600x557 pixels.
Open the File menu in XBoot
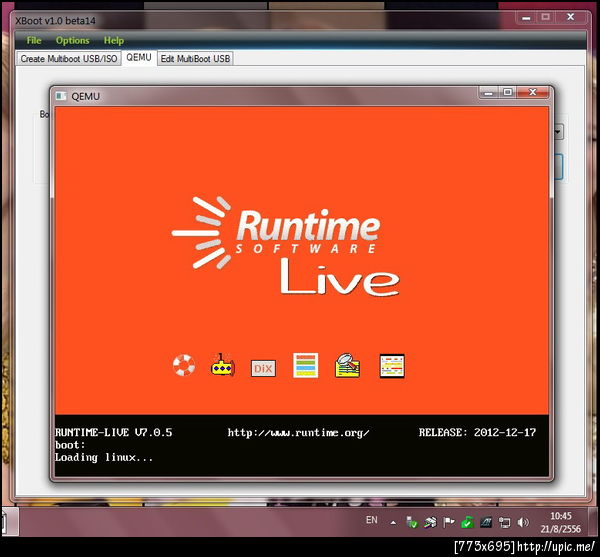pos(34,41)
